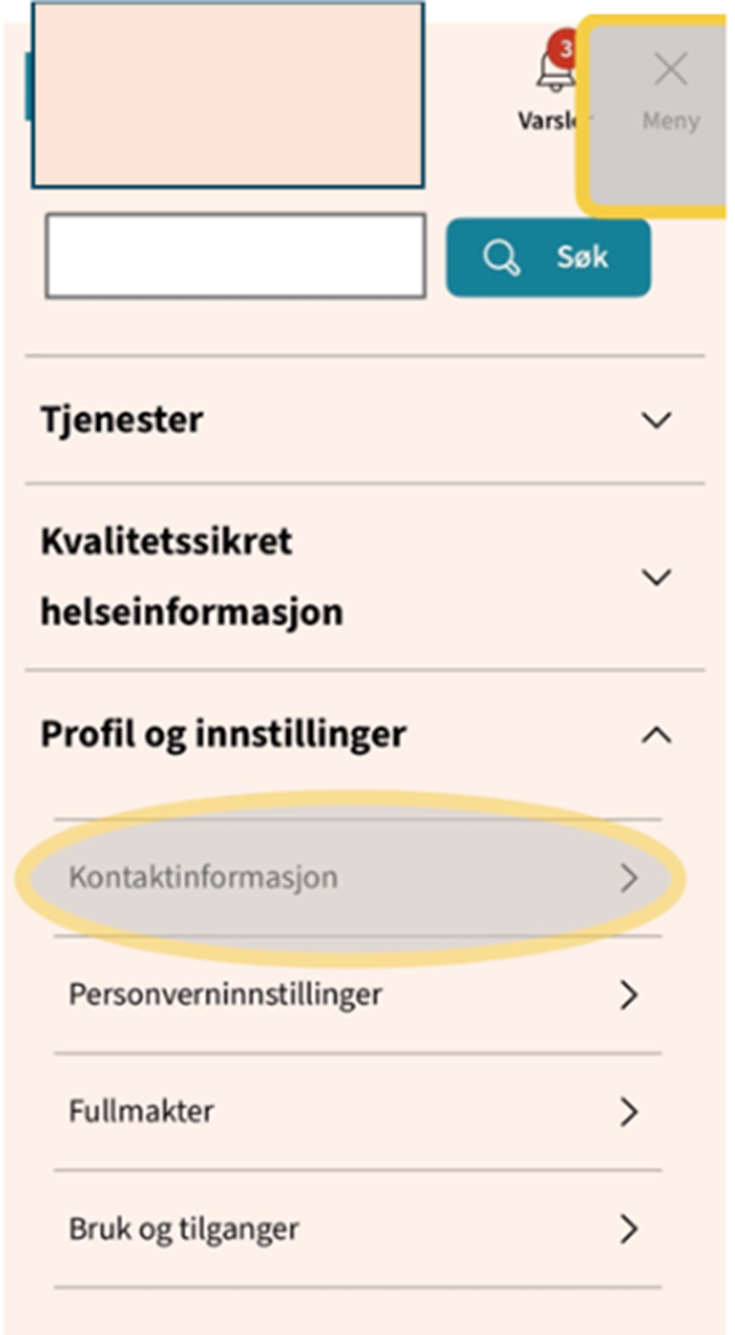The width and height of the screenshot is (735, 1335).
Task: Click the arrow next to Kontaktinformasjon
Action: pos(628,878)
